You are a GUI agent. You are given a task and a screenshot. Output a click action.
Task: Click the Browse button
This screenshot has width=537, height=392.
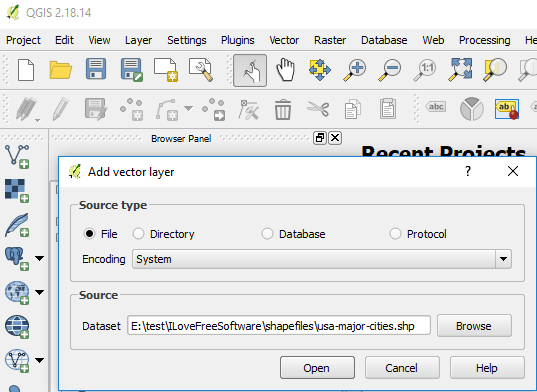pos(474,326)
